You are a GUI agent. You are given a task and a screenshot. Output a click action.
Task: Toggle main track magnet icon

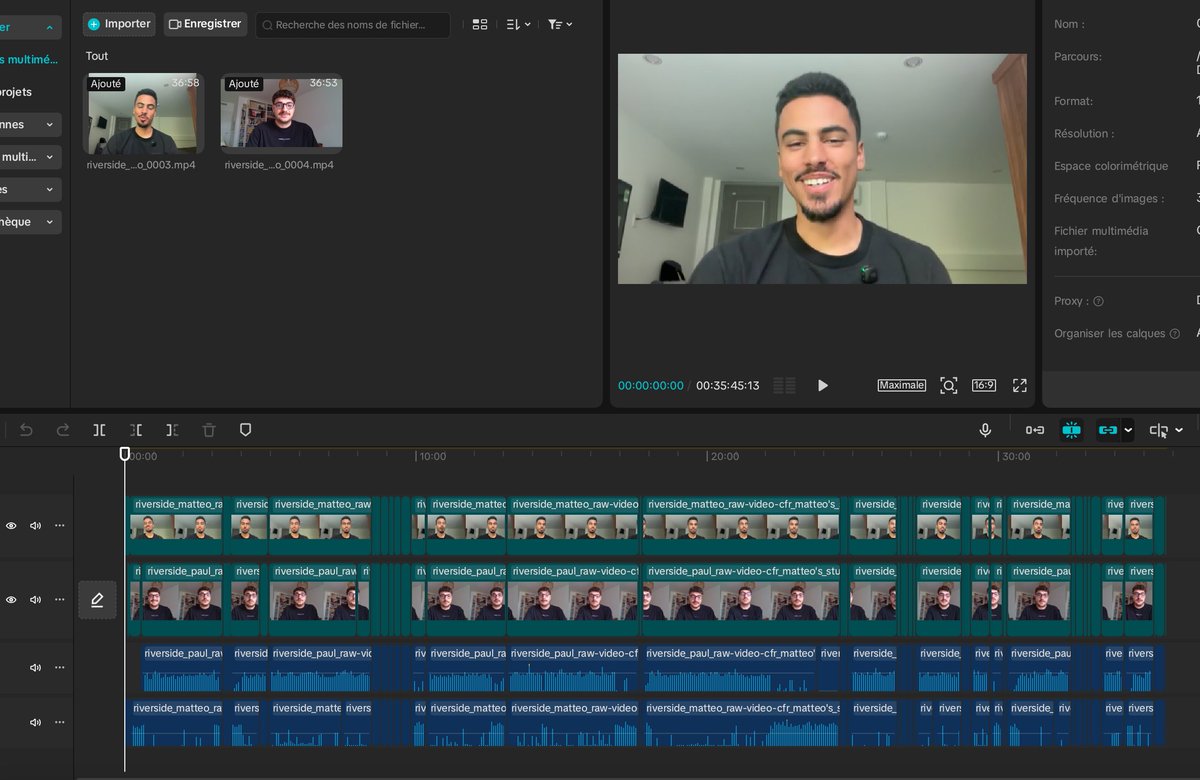(x=1035, y=430)
